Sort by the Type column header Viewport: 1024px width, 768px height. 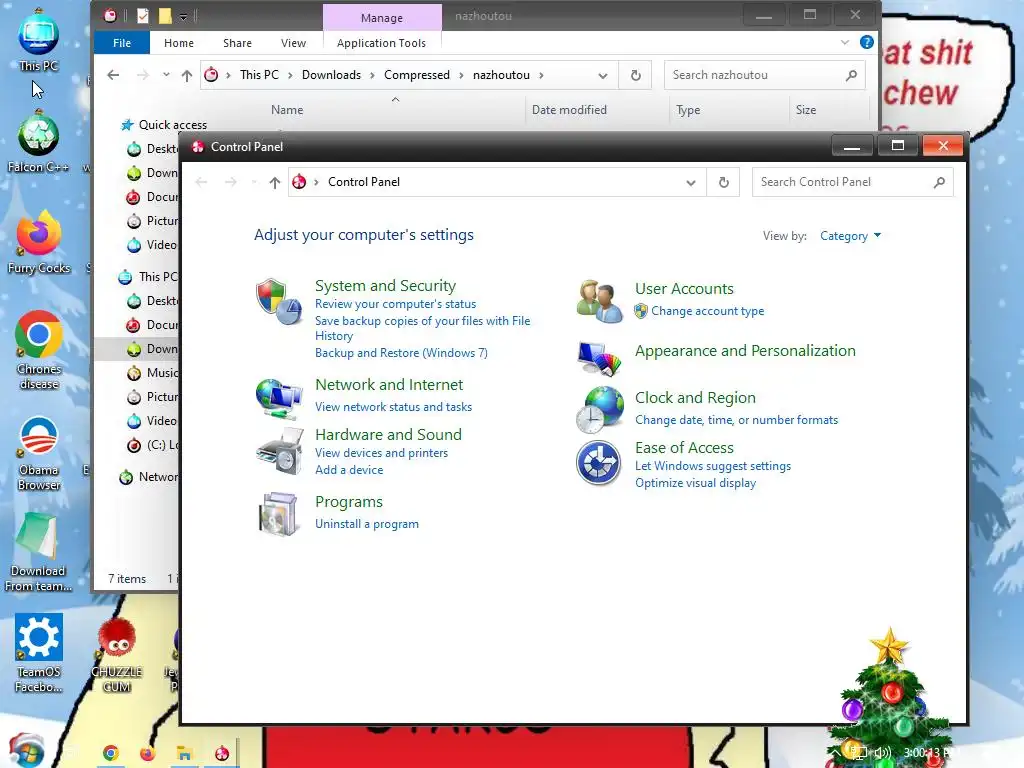(x=688, y=110)
